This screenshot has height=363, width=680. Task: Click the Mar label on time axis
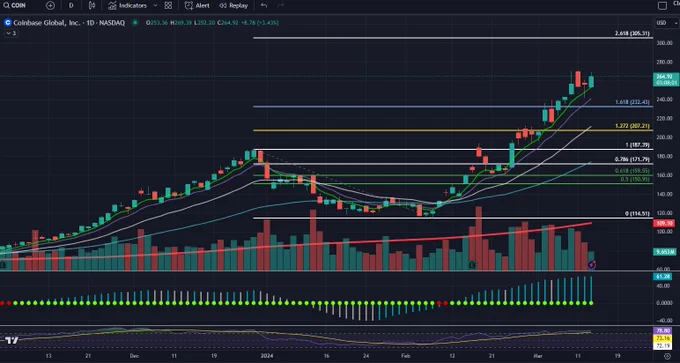coord(538,356)
